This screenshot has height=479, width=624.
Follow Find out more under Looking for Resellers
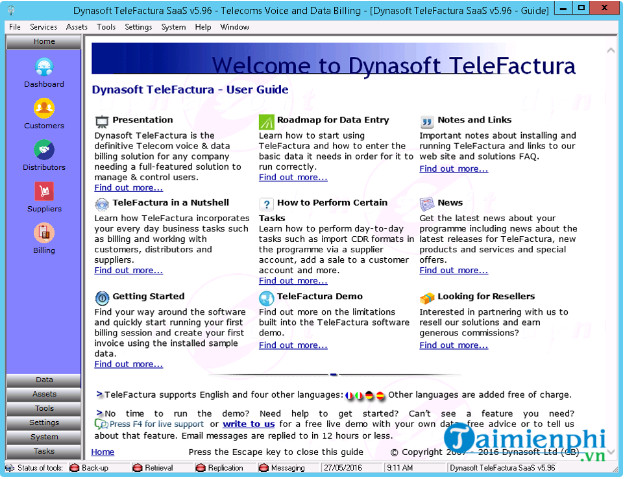454,345
